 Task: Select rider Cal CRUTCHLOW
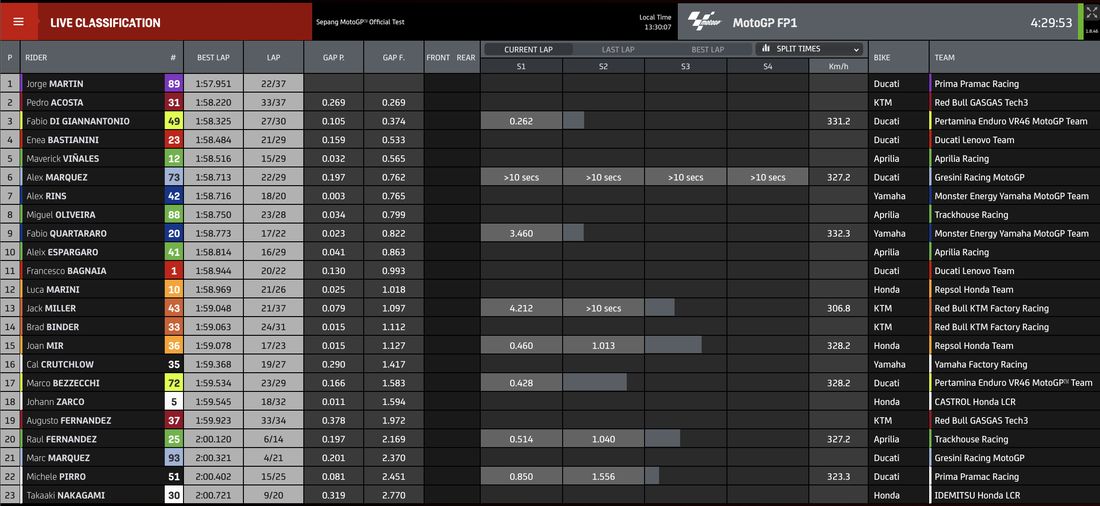click(60, 364)
